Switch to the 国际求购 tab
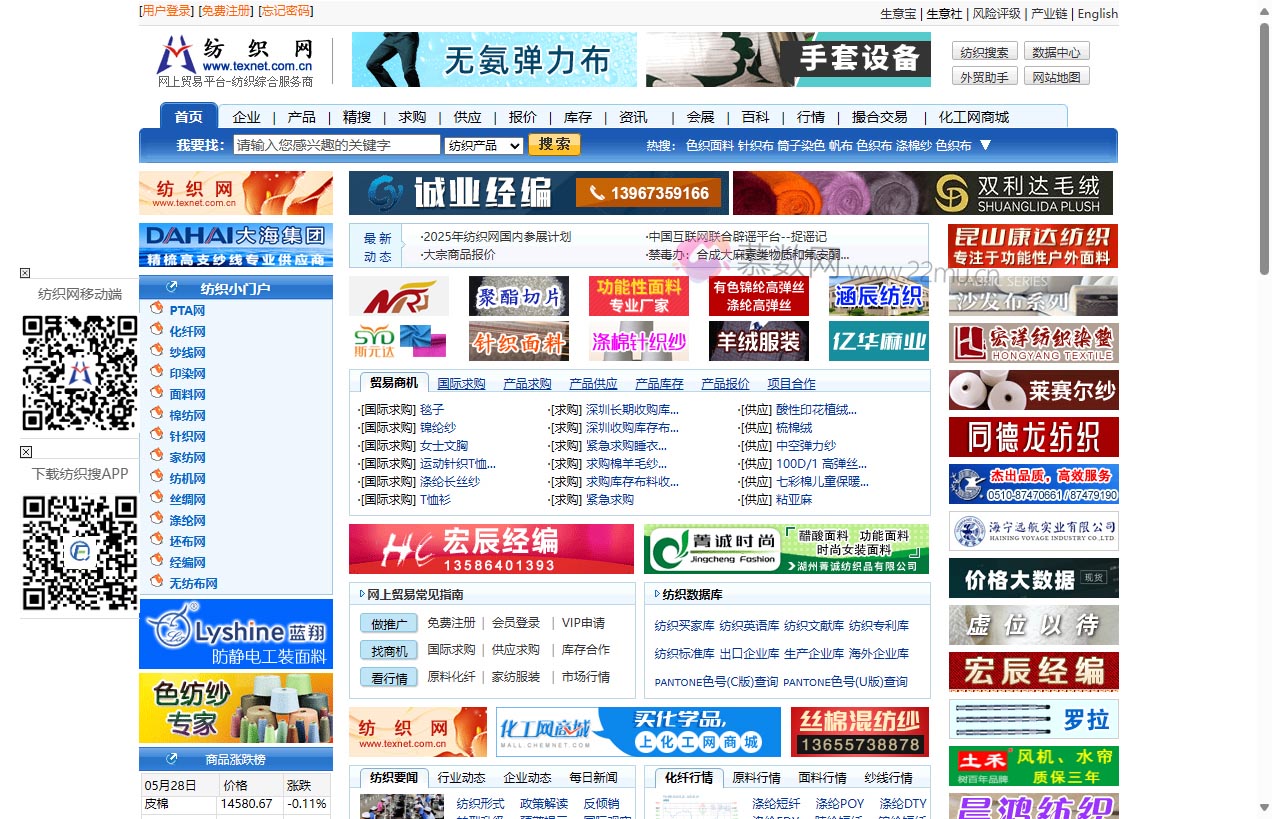The width and height of the screenshot is (1272, 819). tap(461, 383)
